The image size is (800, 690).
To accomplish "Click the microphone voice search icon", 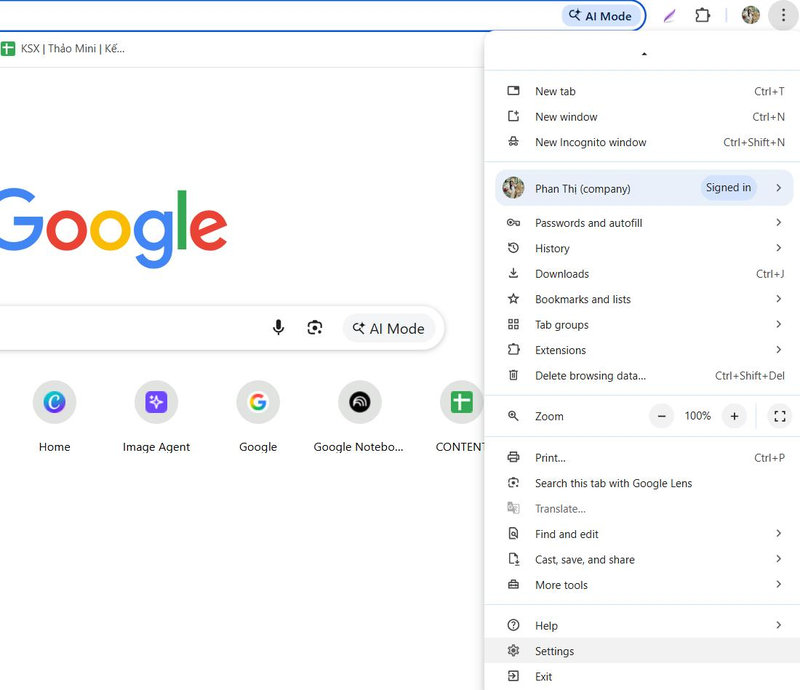I will tap(278, 328).
